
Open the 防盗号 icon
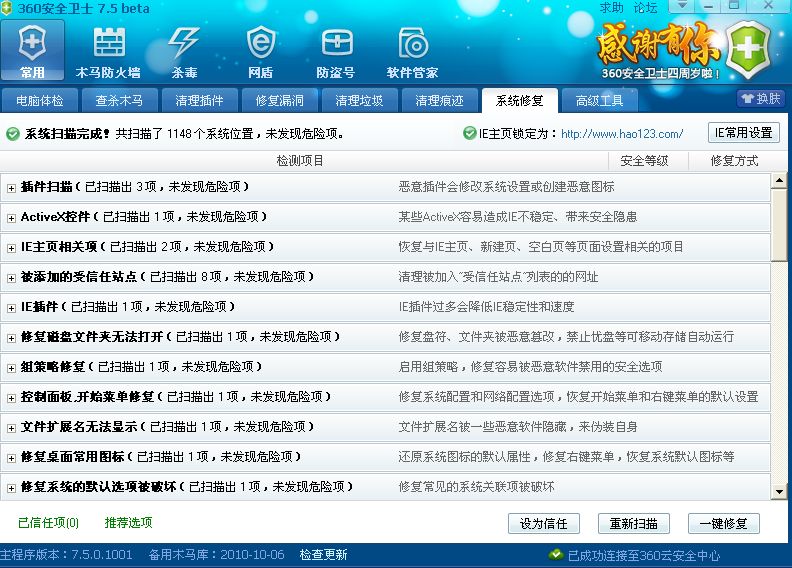click(x=336, y=51)
